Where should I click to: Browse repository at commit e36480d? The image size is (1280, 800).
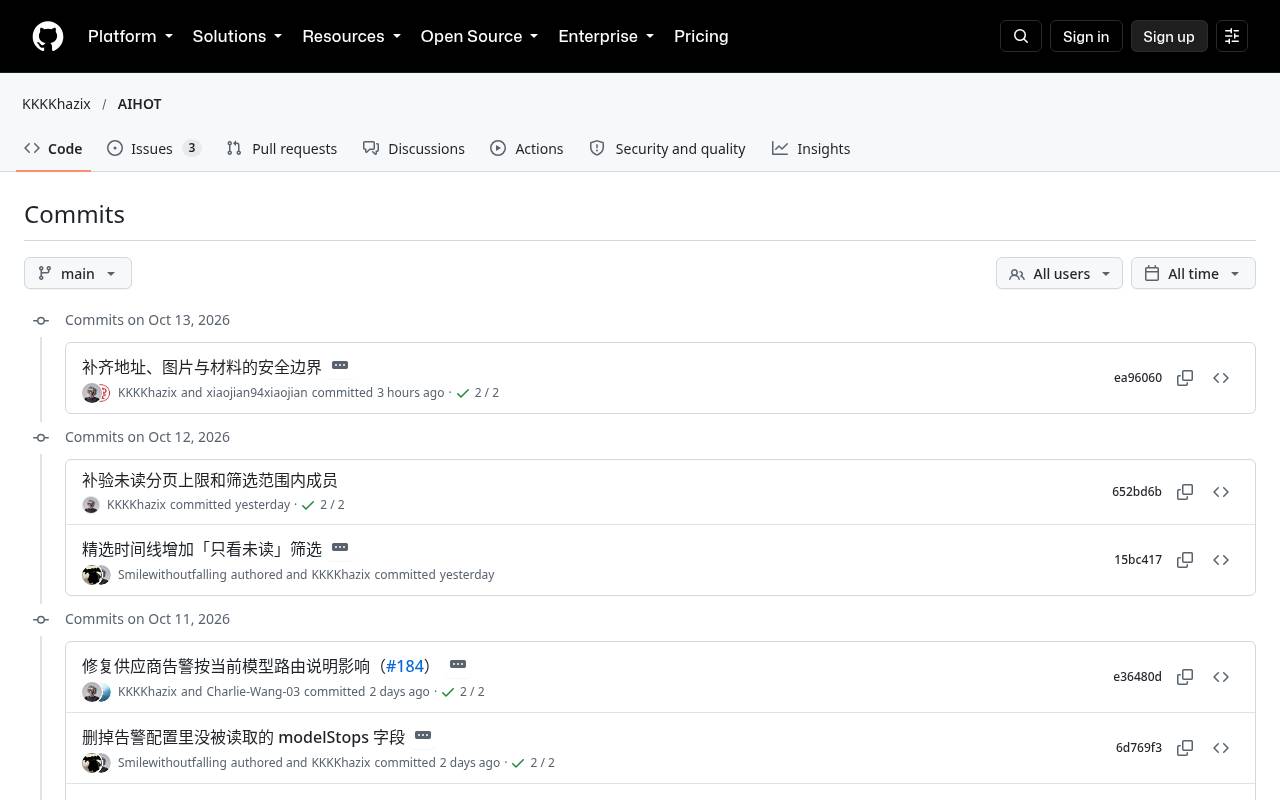tap(1221, 677)
